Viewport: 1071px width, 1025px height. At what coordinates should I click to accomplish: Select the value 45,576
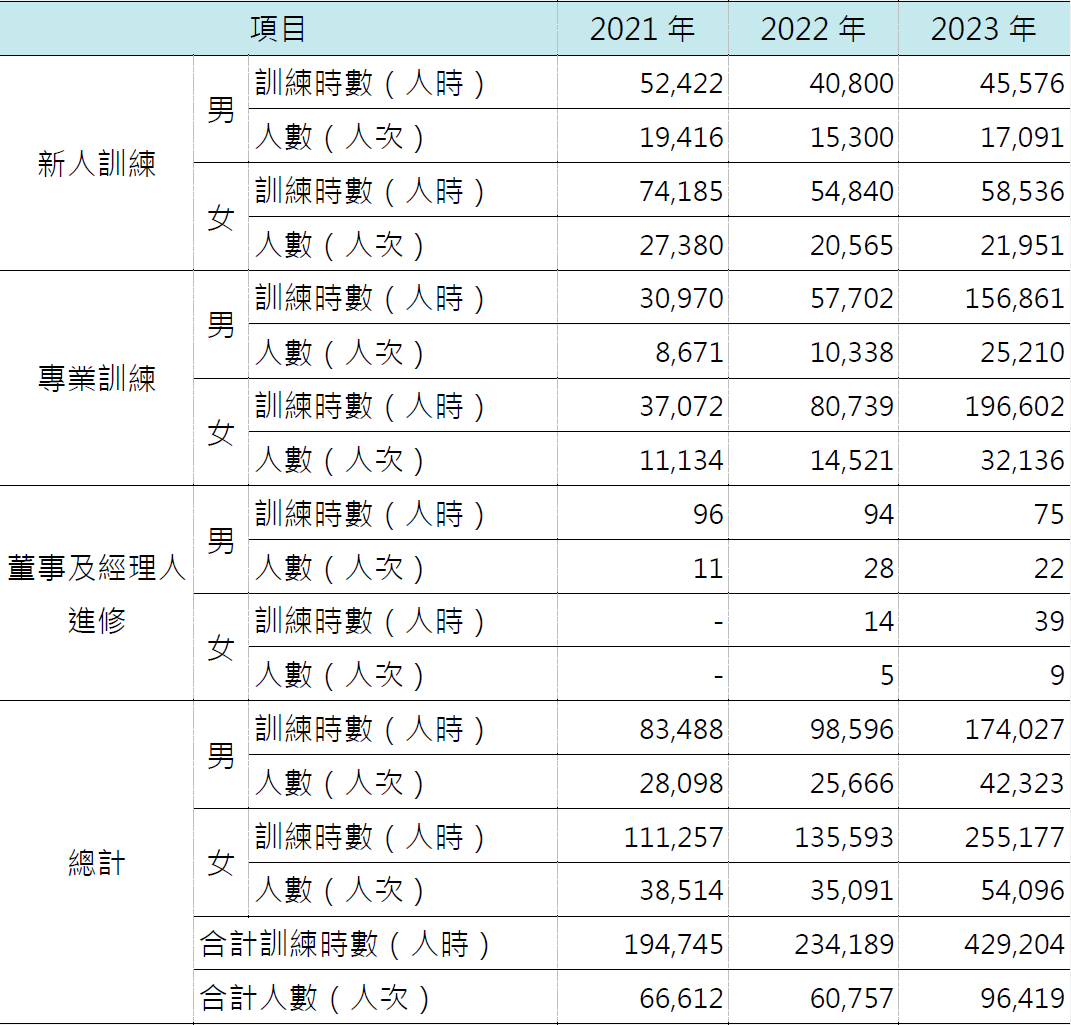tap(1022, 83)
